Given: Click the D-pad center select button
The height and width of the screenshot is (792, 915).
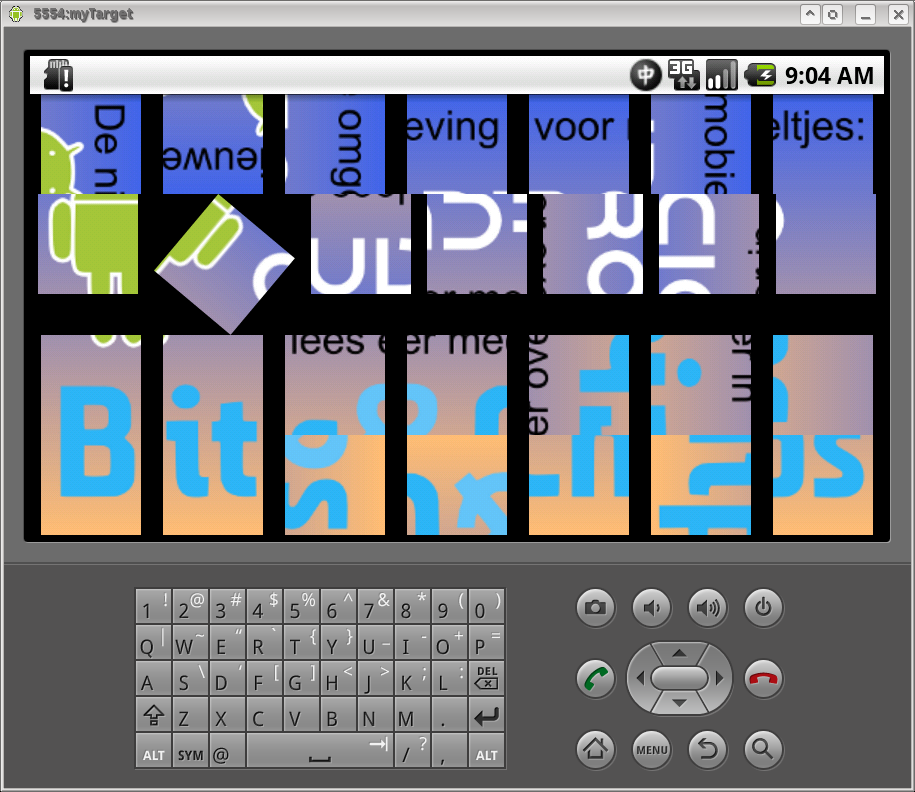Looking at the screenshot, I should [679, 678].
